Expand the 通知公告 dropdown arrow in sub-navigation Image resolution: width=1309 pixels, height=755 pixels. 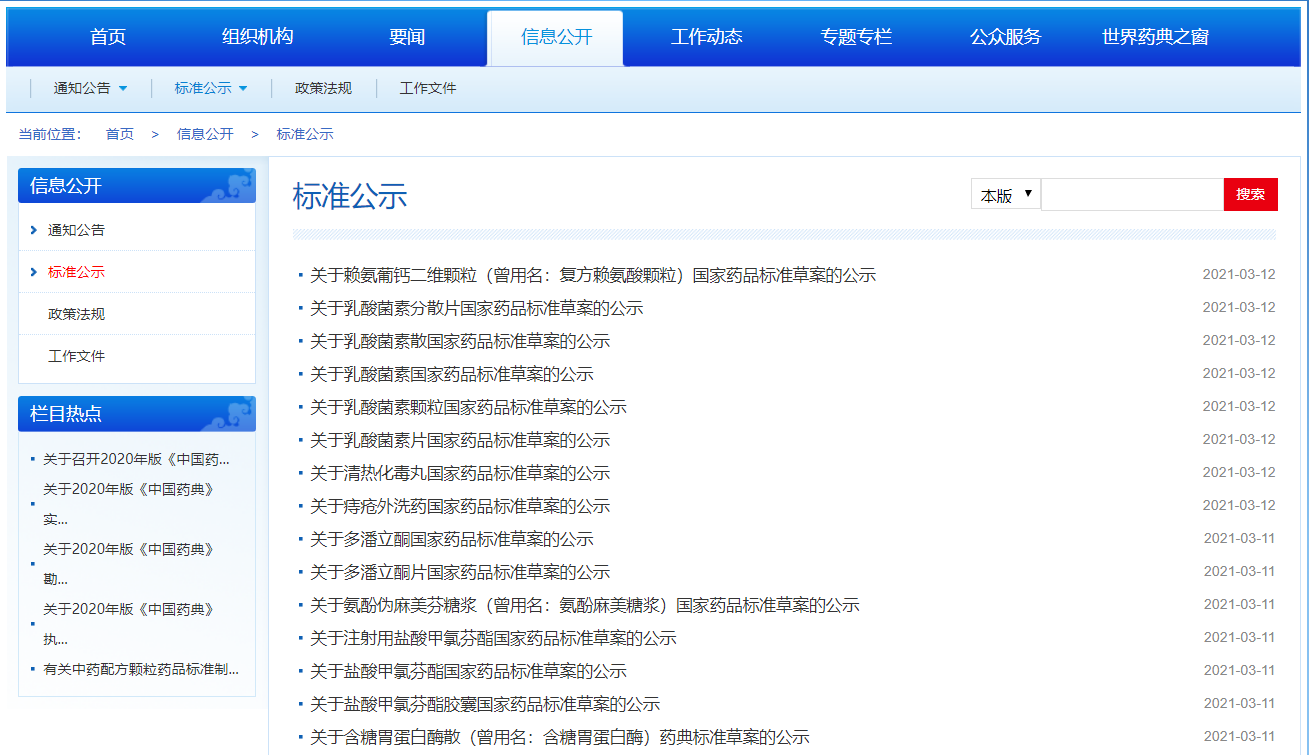click(123, 88)
